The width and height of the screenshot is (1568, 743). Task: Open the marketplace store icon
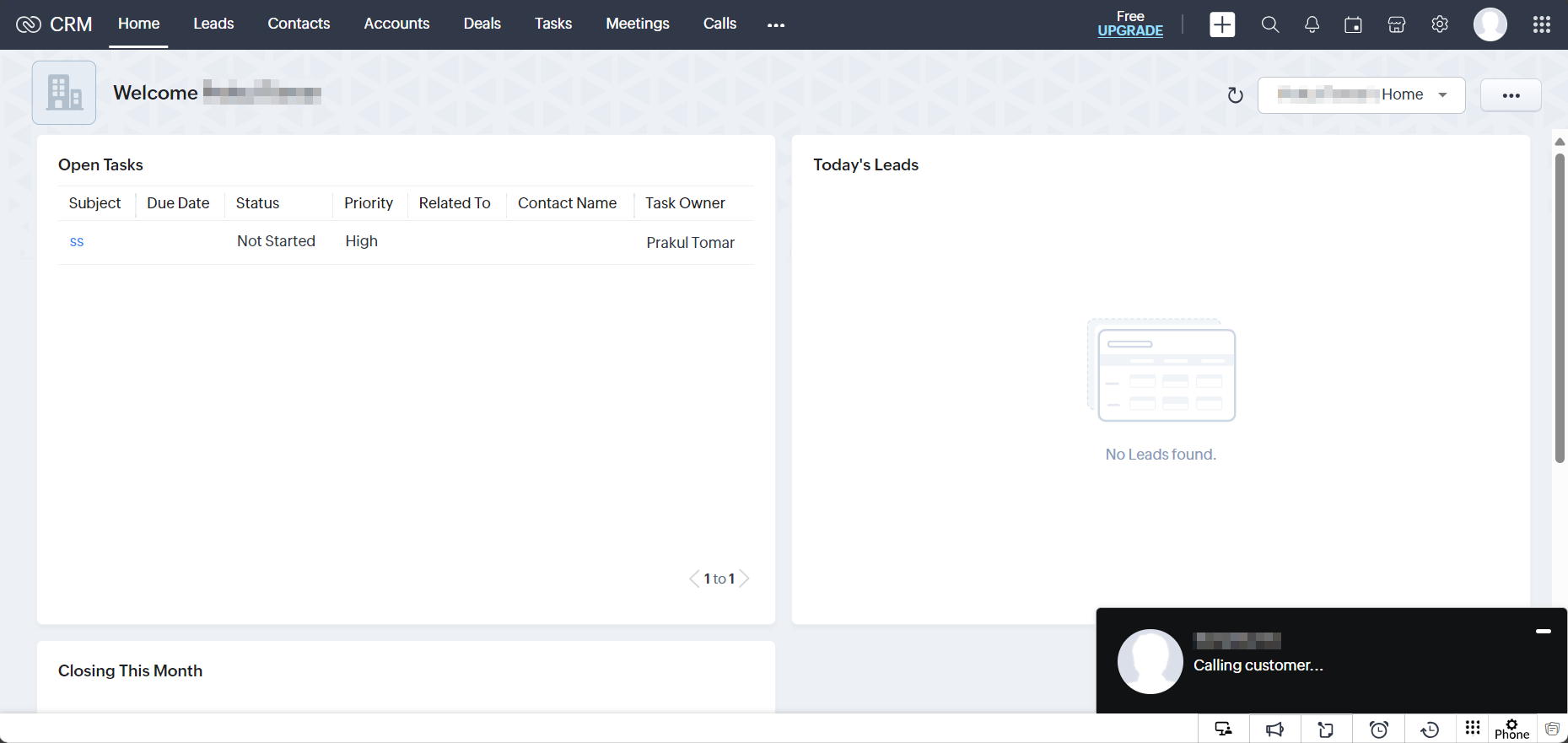(1397, 24)
